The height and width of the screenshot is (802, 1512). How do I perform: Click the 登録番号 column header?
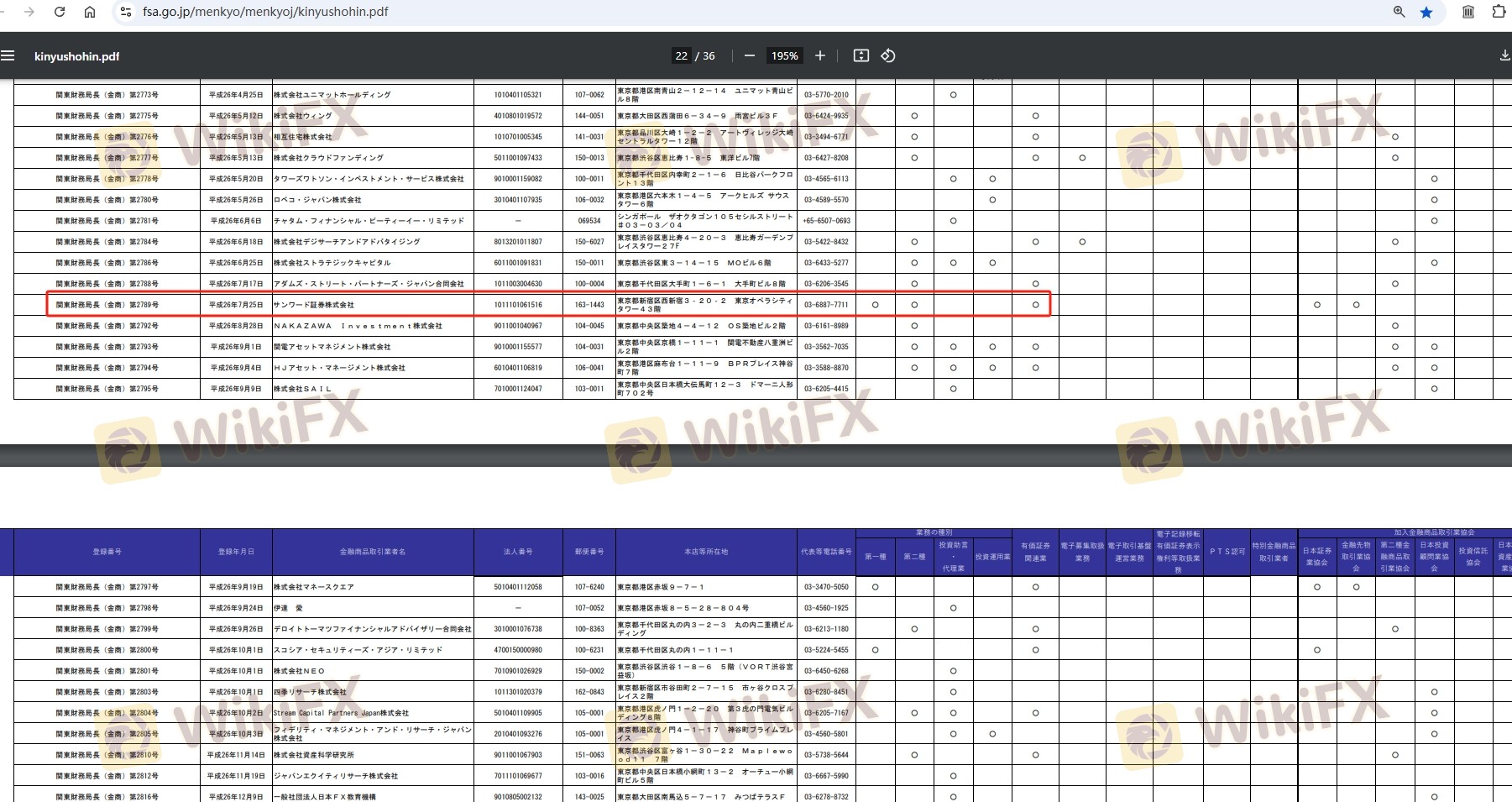click(x=107, y=552)
